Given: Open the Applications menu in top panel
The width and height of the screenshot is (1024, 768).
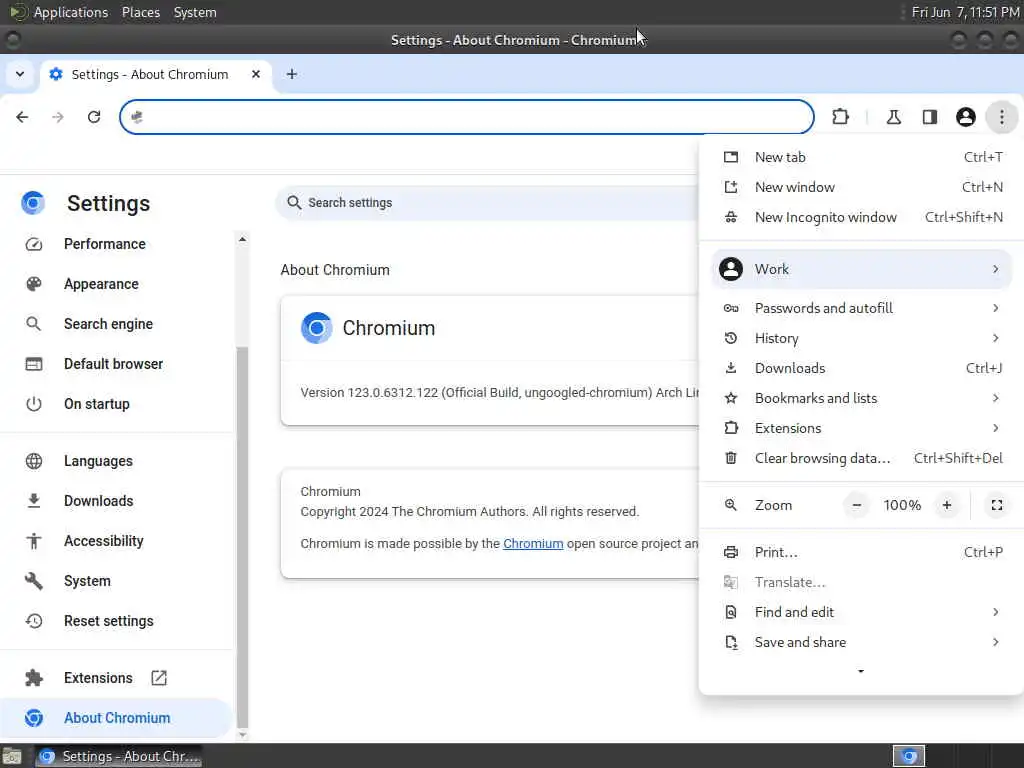Looking at the screenshot, I should [x=71, y=12].
